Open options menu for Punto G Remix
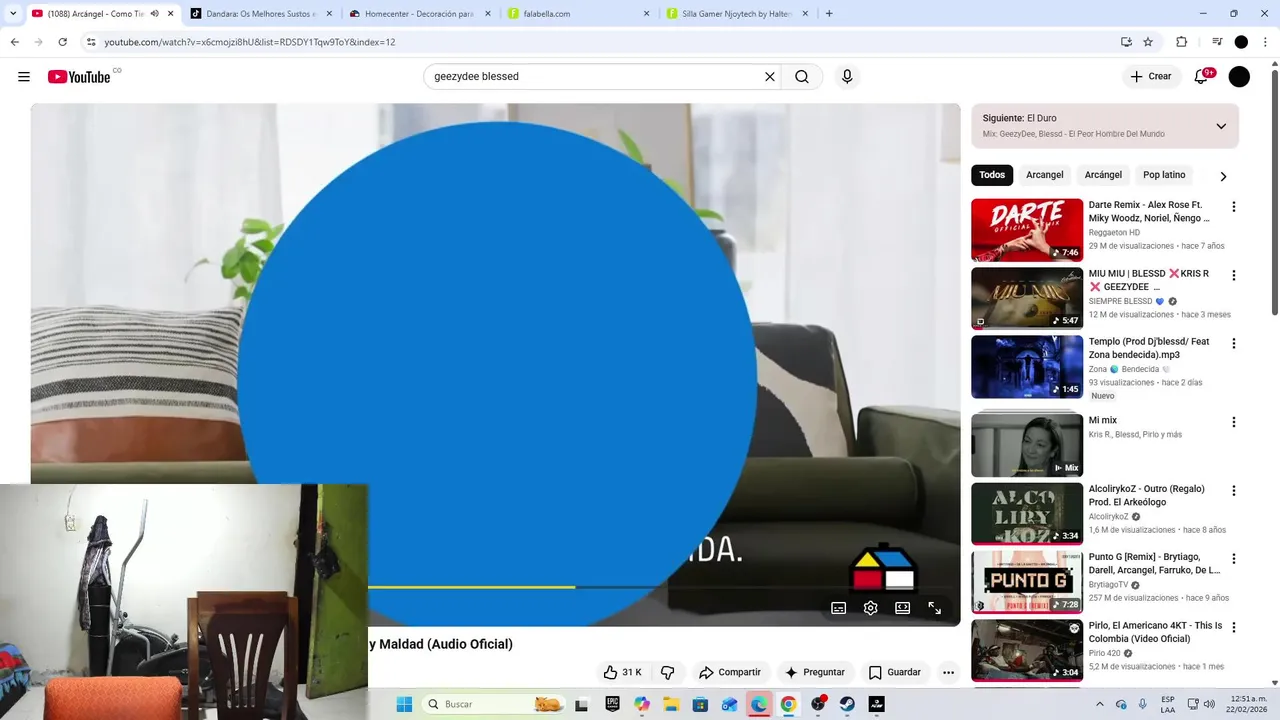The height and width of the screenshot is (720, 1280). point(1234,559)
